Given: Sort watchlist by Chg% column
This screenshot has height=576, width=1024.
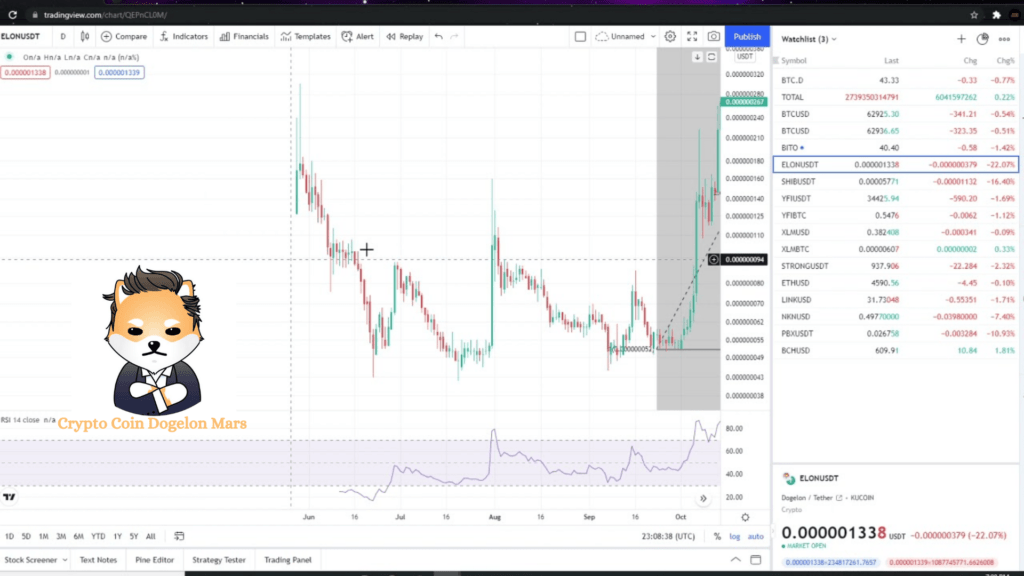Looking at the screenshot, I should 1006,61.
